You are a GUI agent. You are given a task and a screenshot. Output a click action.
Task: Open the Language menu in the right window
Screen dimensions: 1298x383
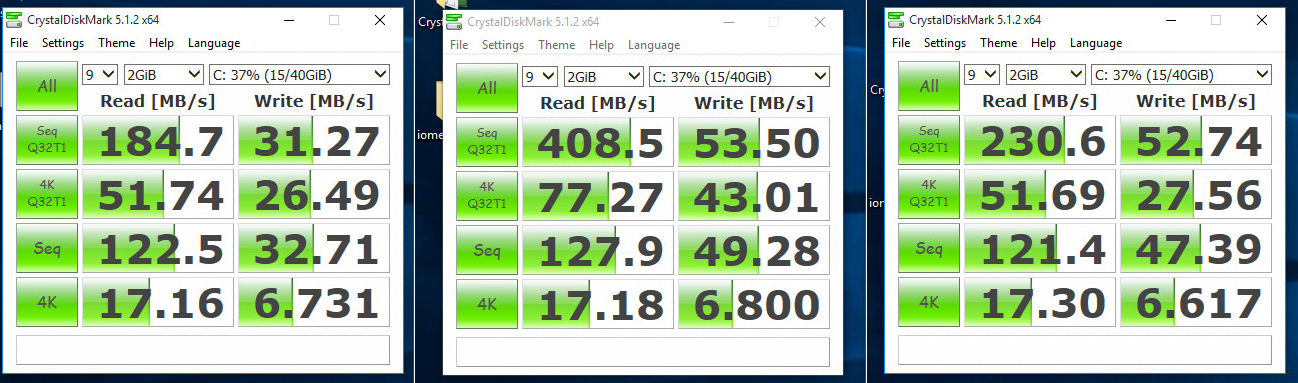1097,43
